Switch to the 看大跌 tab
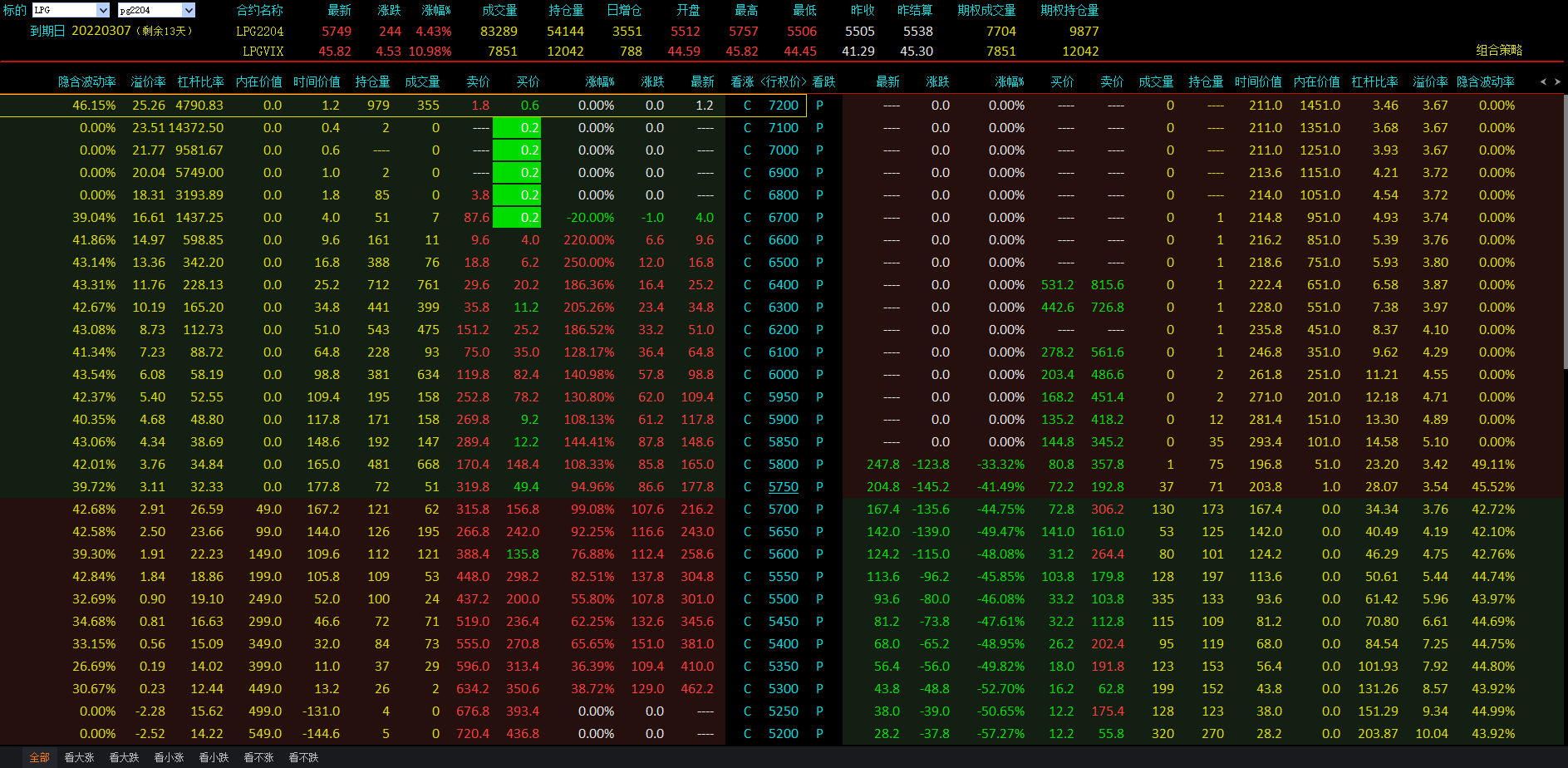This screenshot has width=1568, height=768. (124, 757)
